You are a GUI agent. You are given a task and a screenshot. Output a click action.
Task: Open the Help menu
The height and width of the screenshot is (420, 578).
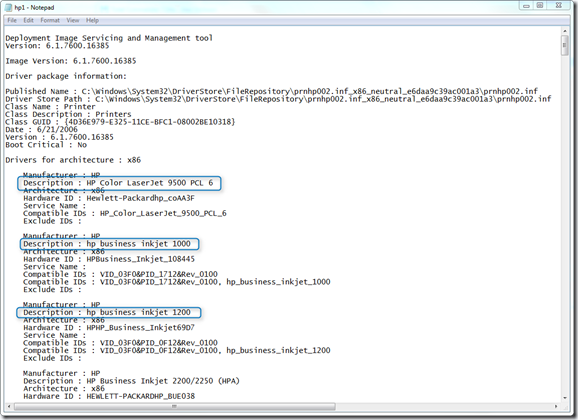pyautogui.click(x=92, y=20)
